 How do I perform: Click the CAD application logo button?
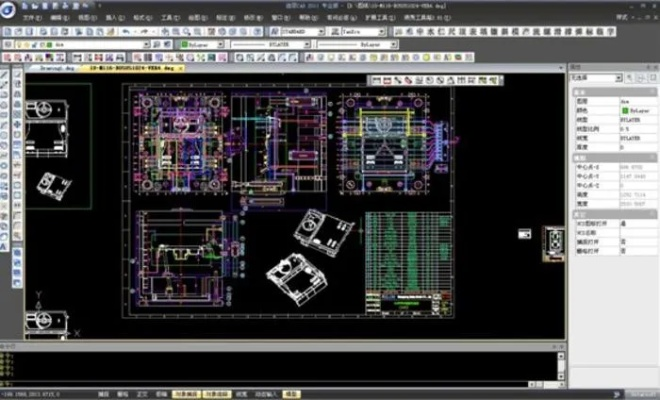tap(8, 12)
